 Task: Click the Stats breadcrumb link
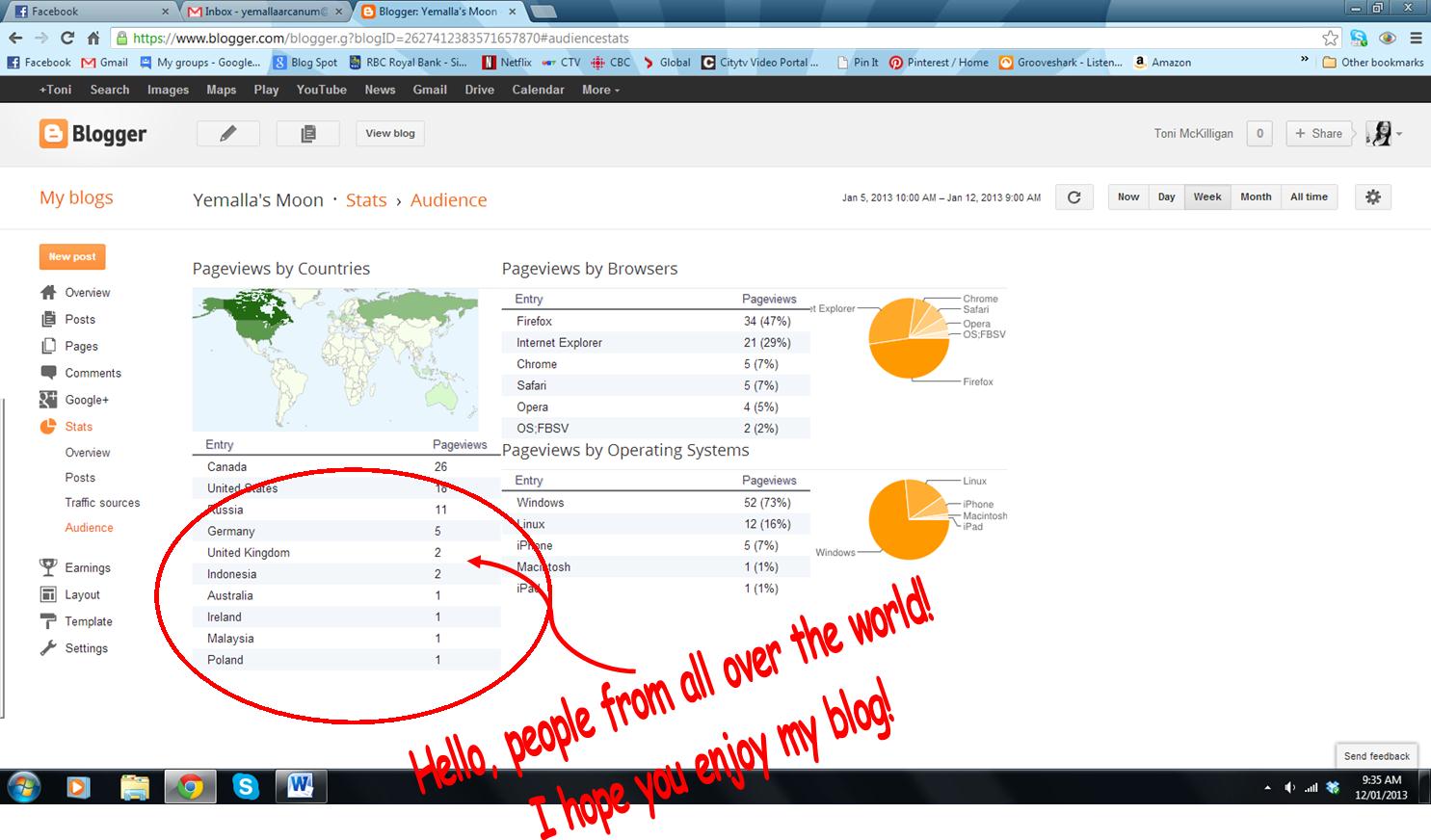[366, 200]
